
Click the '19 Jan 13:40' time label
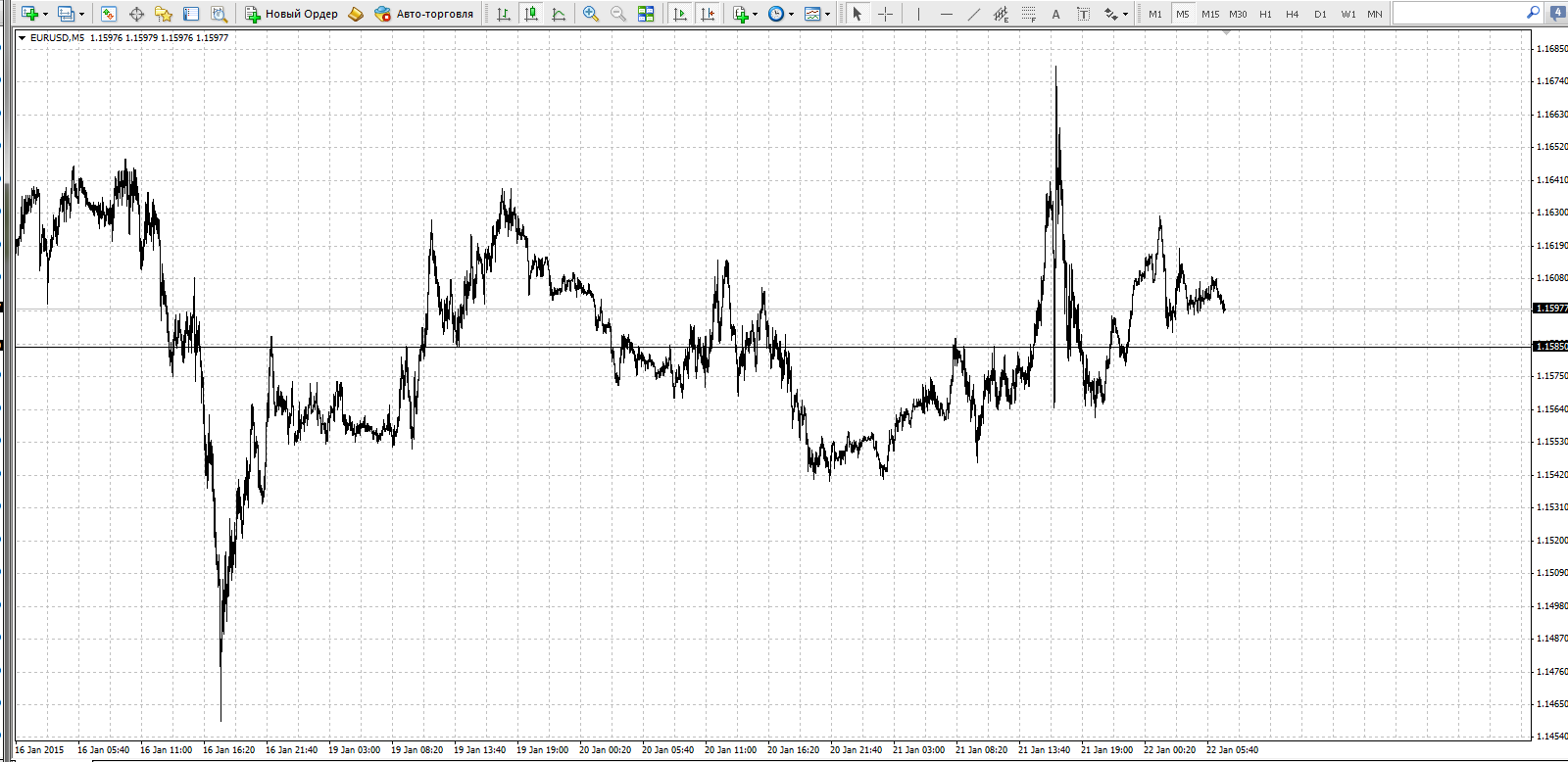[x=479, y=750]
